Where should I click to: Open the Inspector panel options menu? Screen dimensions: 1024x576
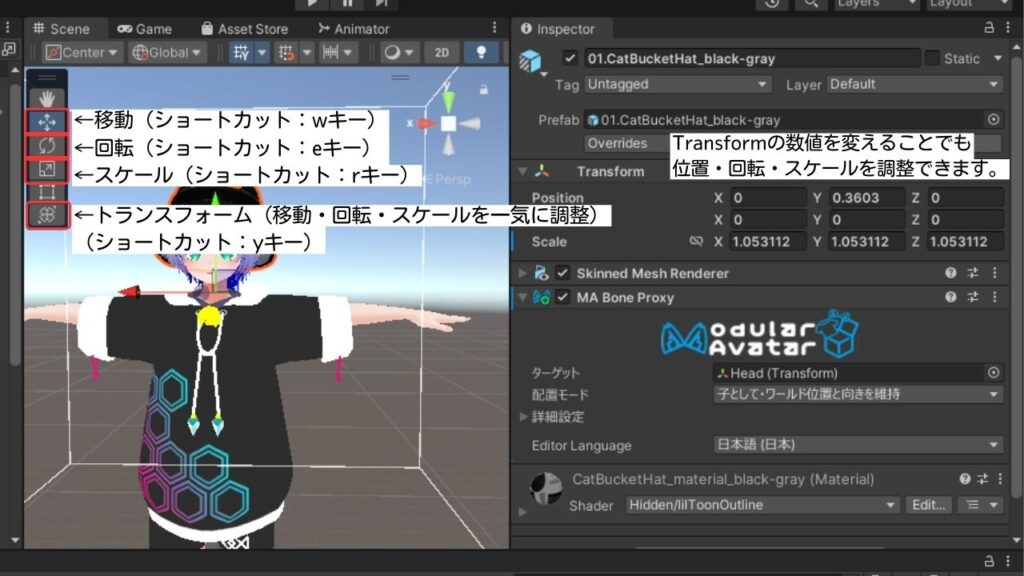tap(1009, 27)
